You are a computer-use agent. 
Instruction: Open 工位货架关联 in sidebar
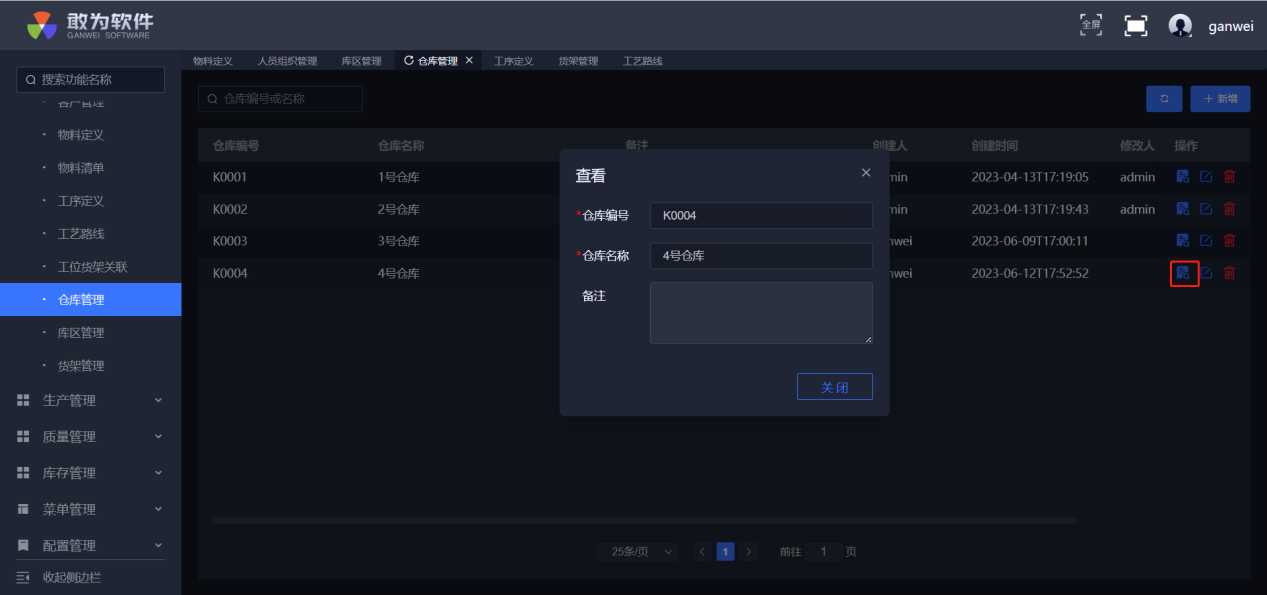point(93,267)
